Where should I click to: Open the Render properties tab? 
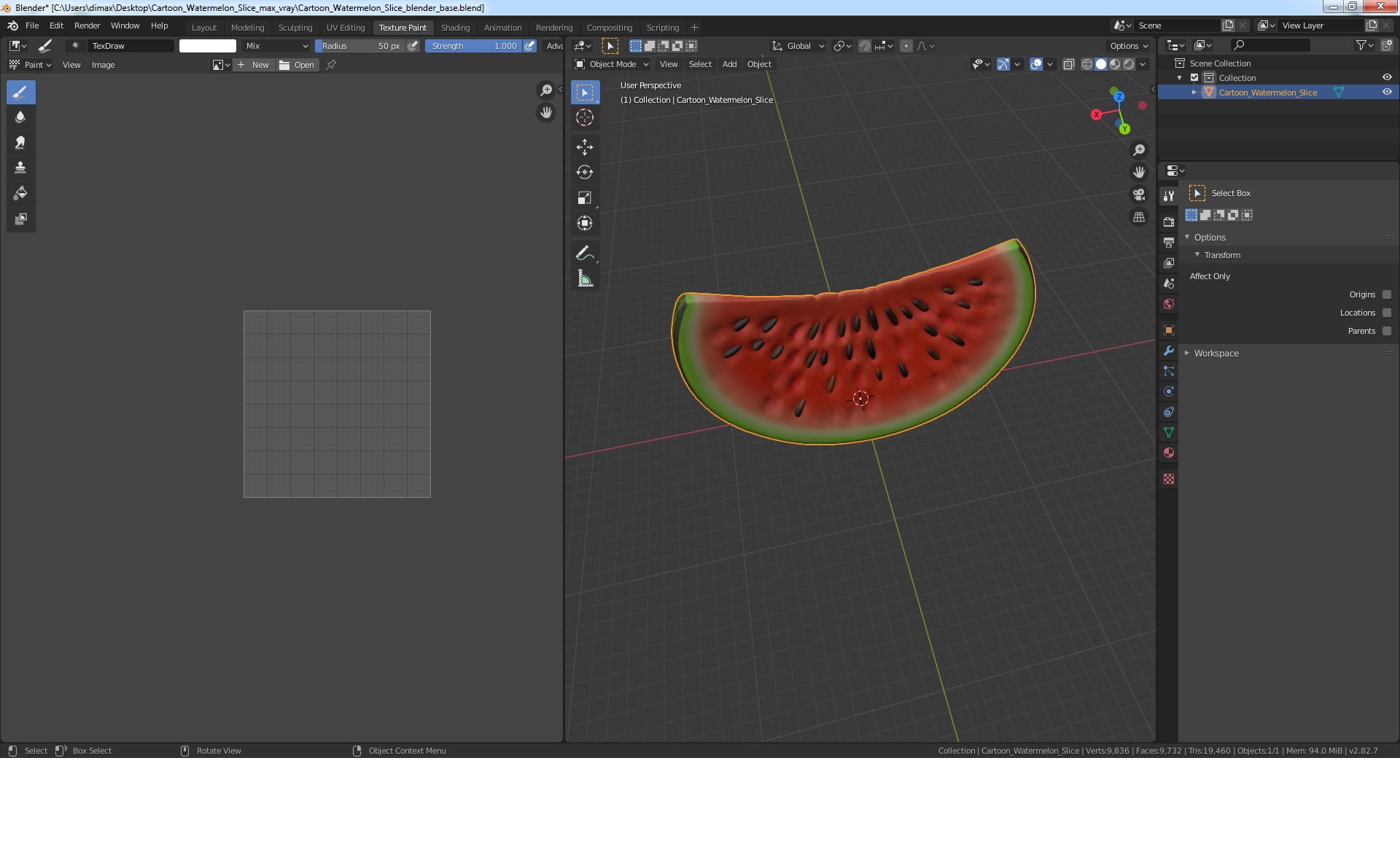coord(1169,222)
